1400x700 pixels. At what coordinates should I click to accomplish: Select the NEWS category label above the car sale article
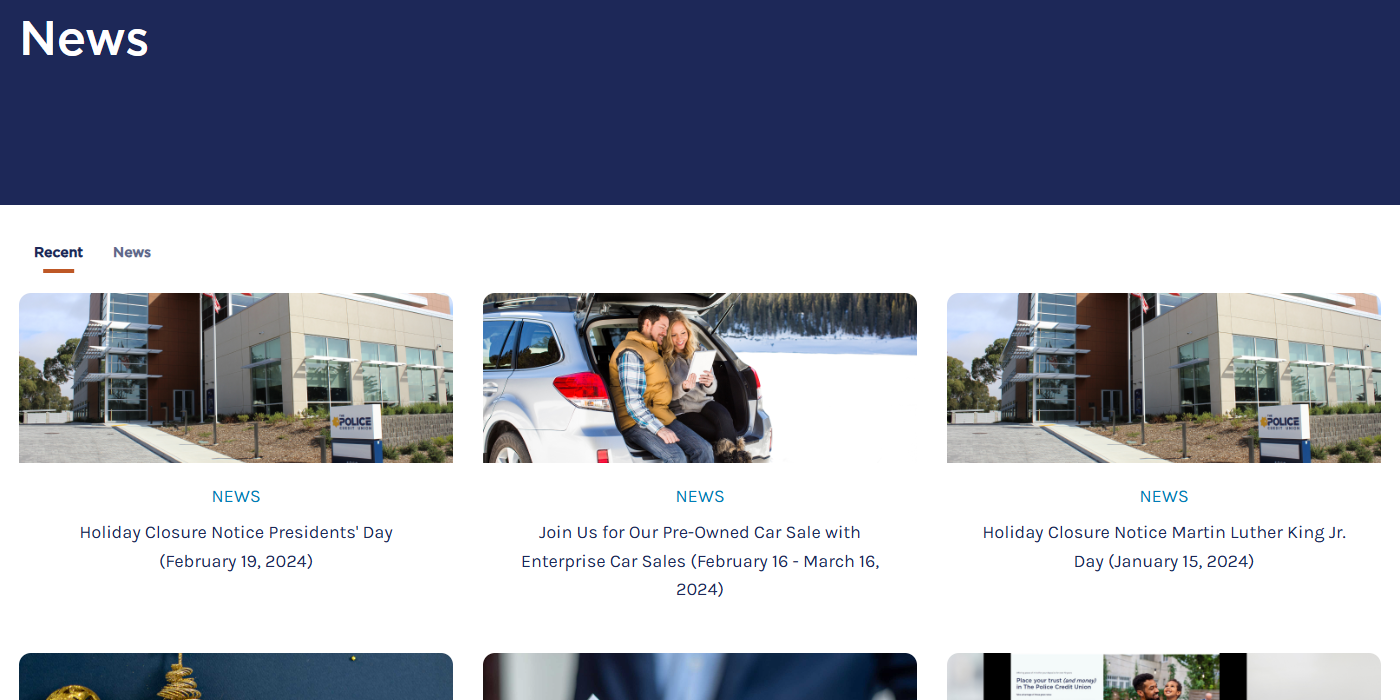point(700,497)
